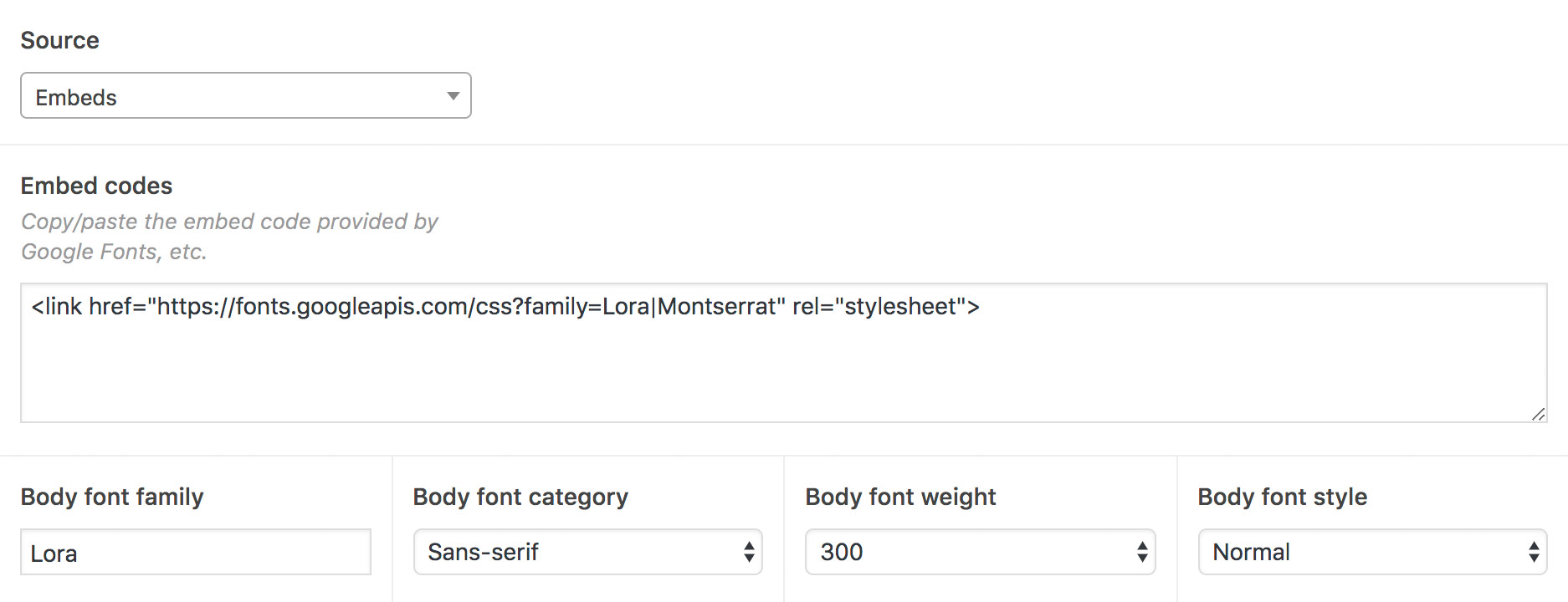Click the up-down arrows on the Normal style select
The image size is (1568, 602).
[x=1534, y=552]
